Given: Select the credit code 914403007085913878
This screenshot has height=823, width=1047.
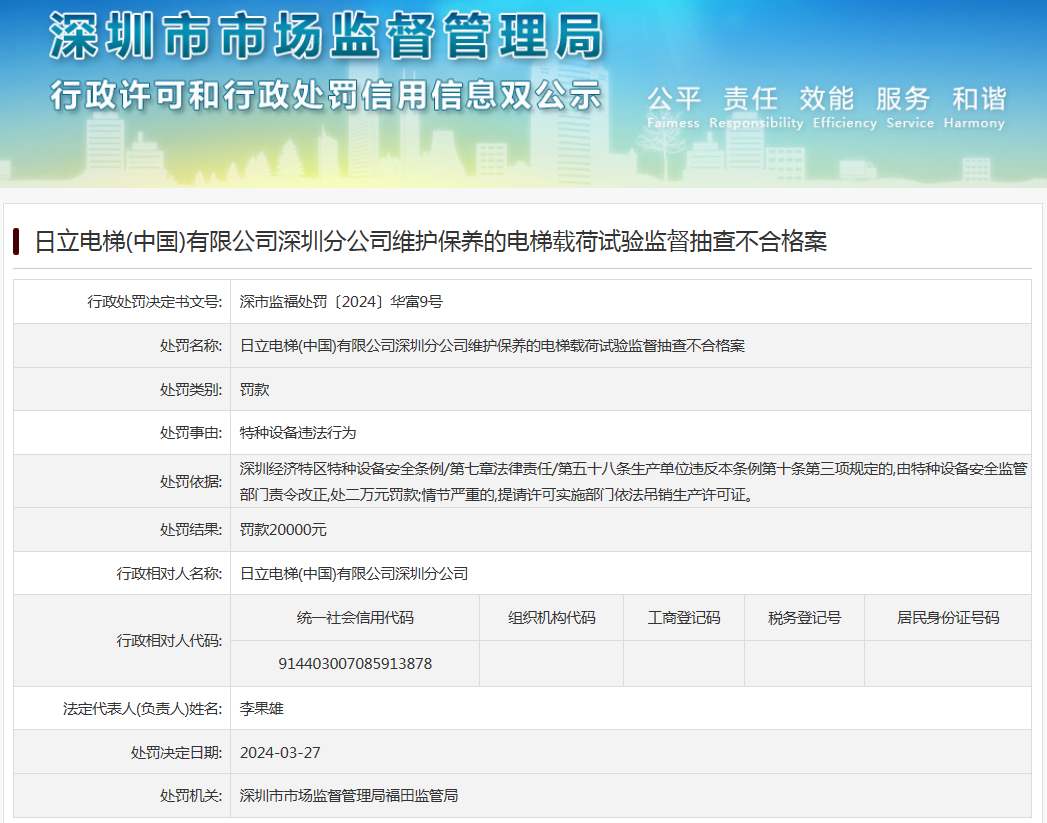Looking at the screenshot, I should [x=355, y=663].
